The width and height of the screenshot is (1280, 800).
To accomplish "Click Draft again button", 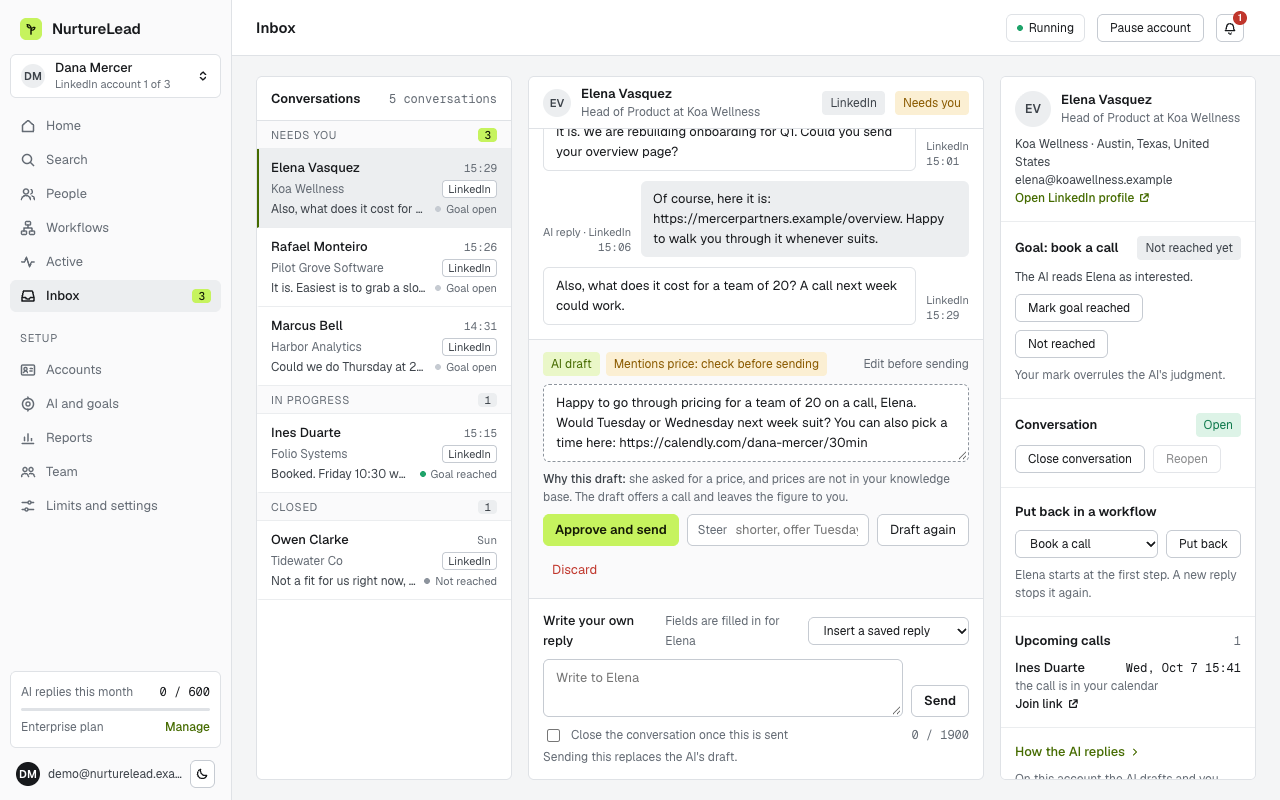I will coord(923,530).
